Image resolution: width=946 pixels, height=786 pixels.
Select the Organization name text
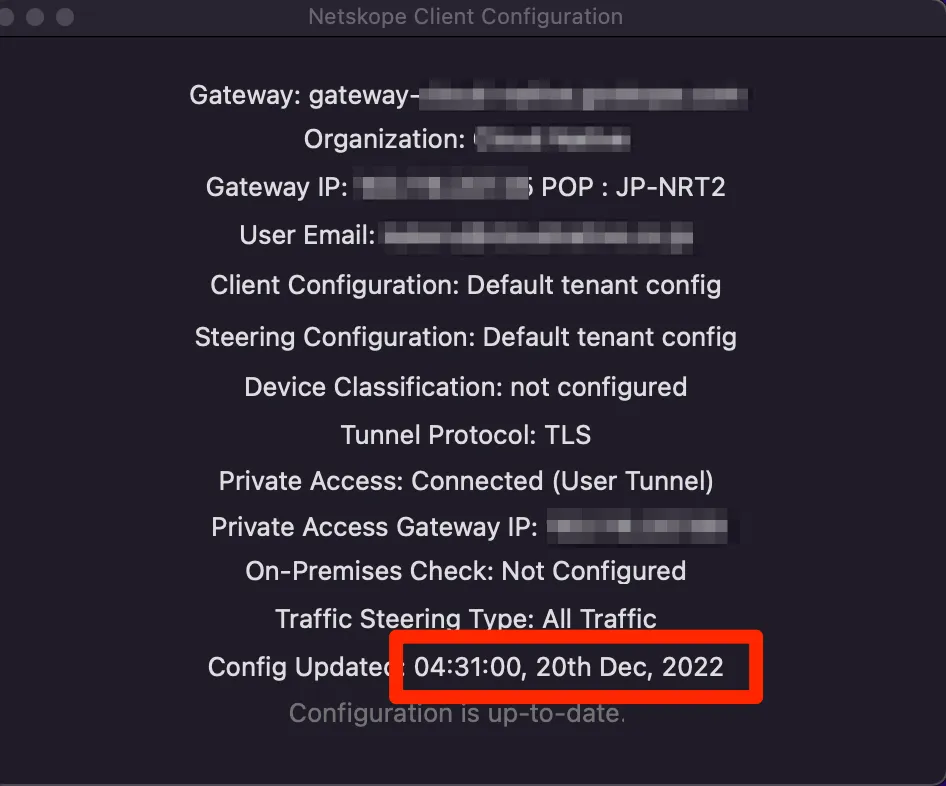pyautogui.click(x=552, y=140)
